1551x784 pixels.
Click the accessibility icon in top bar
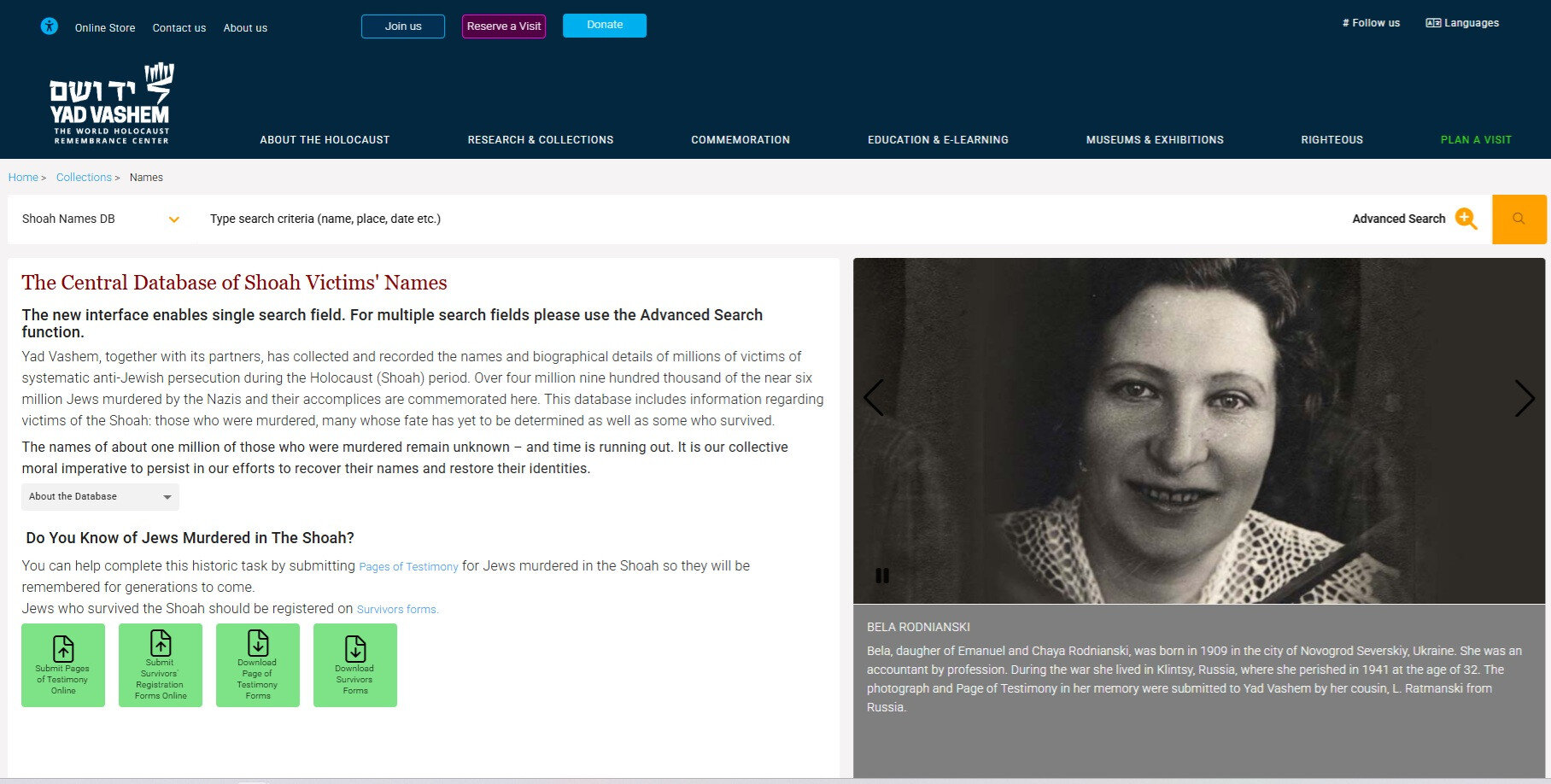point(50,26)
